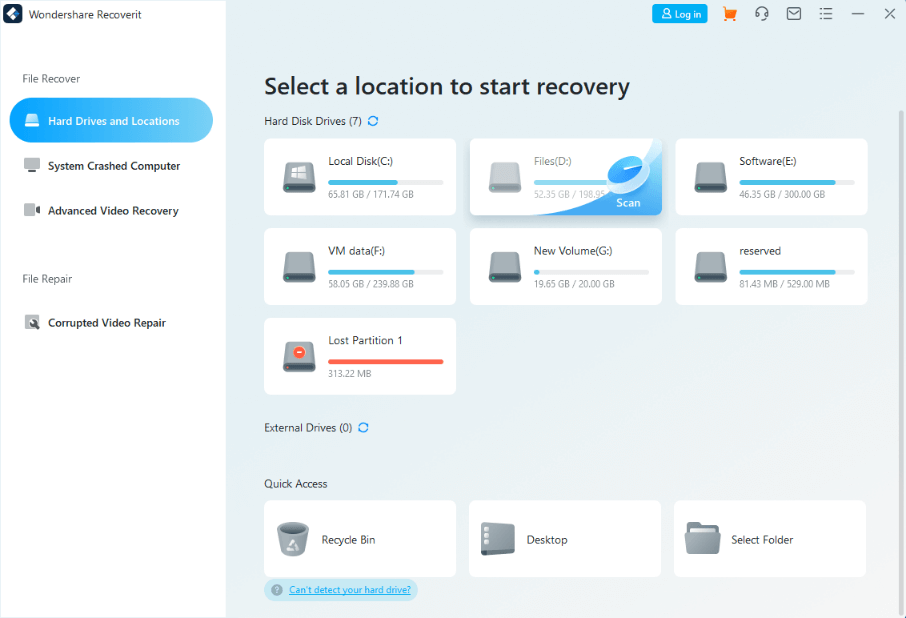Select the Lost Partition 1 drive icon
This screenshot has width=906, height=618.
(299, 356)
